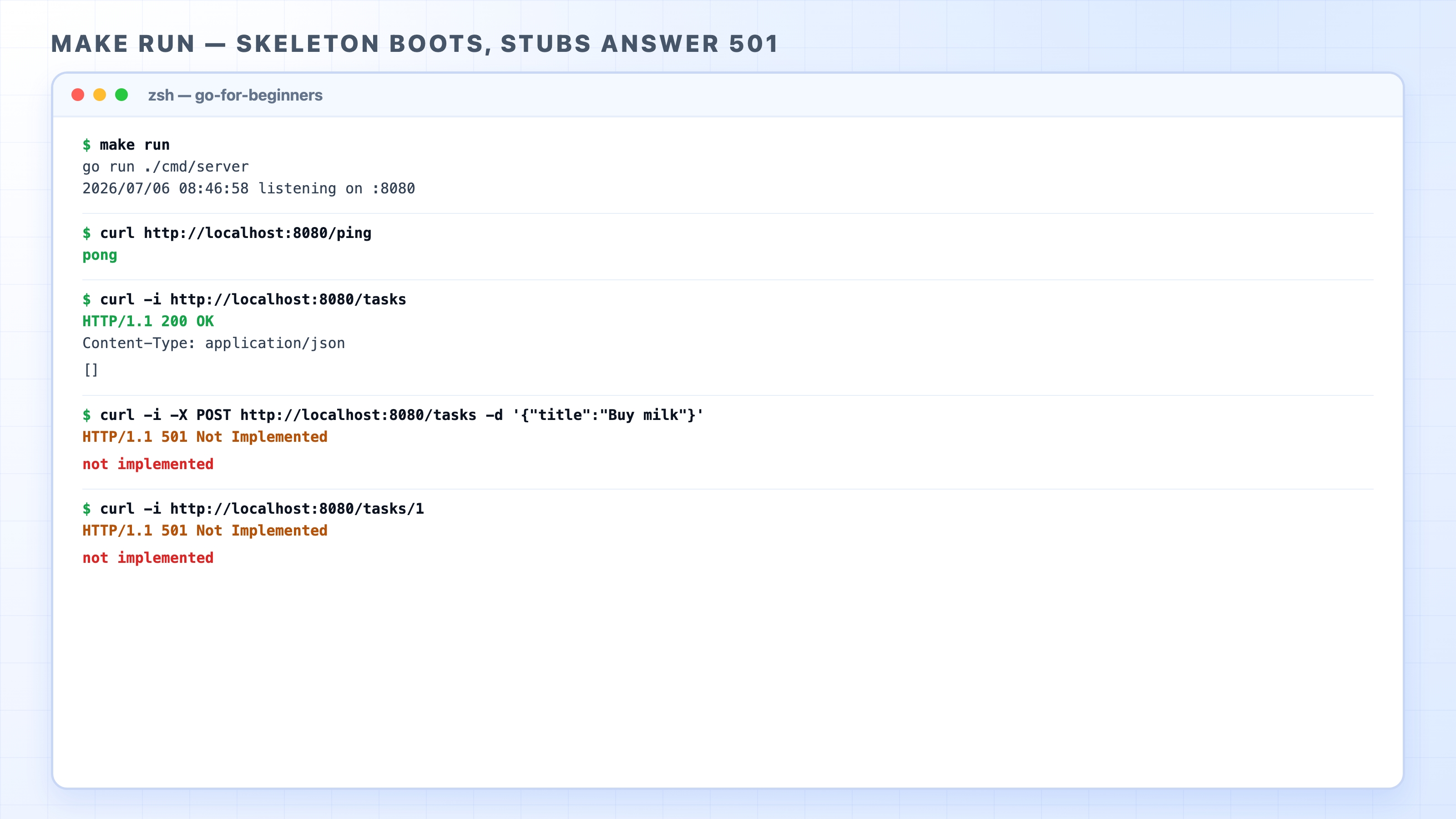Image resolution: width=1456 pixels, height=819 pixels.
Task: Click the 'make run' command line
Action: click(x=126, y=145)
